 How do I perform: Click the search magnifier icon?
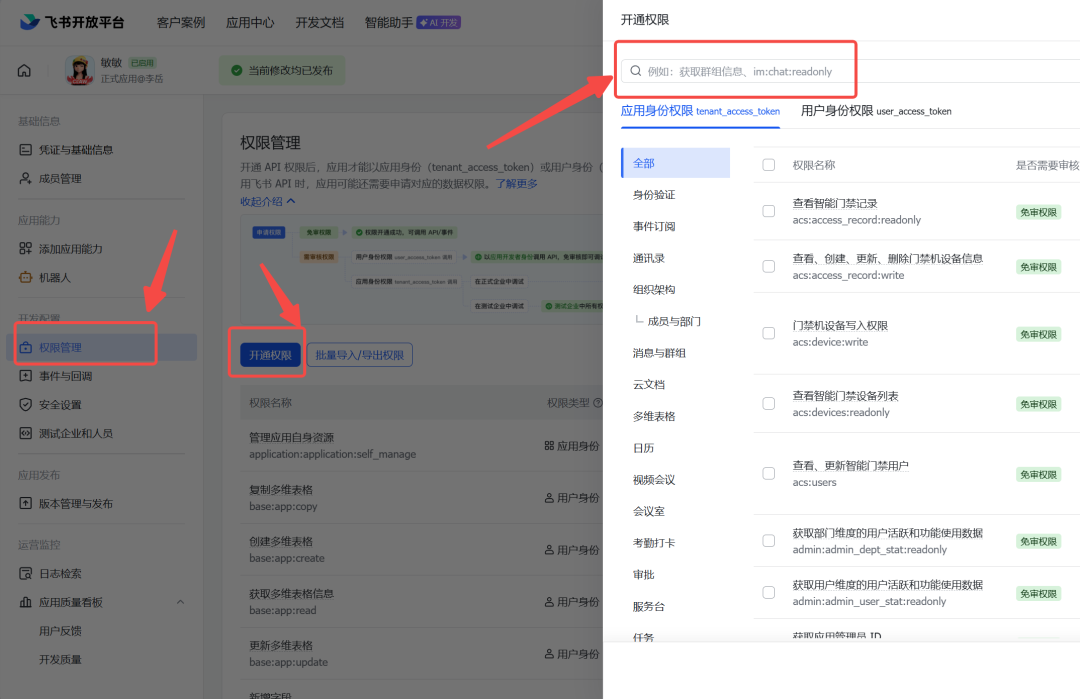636,71
